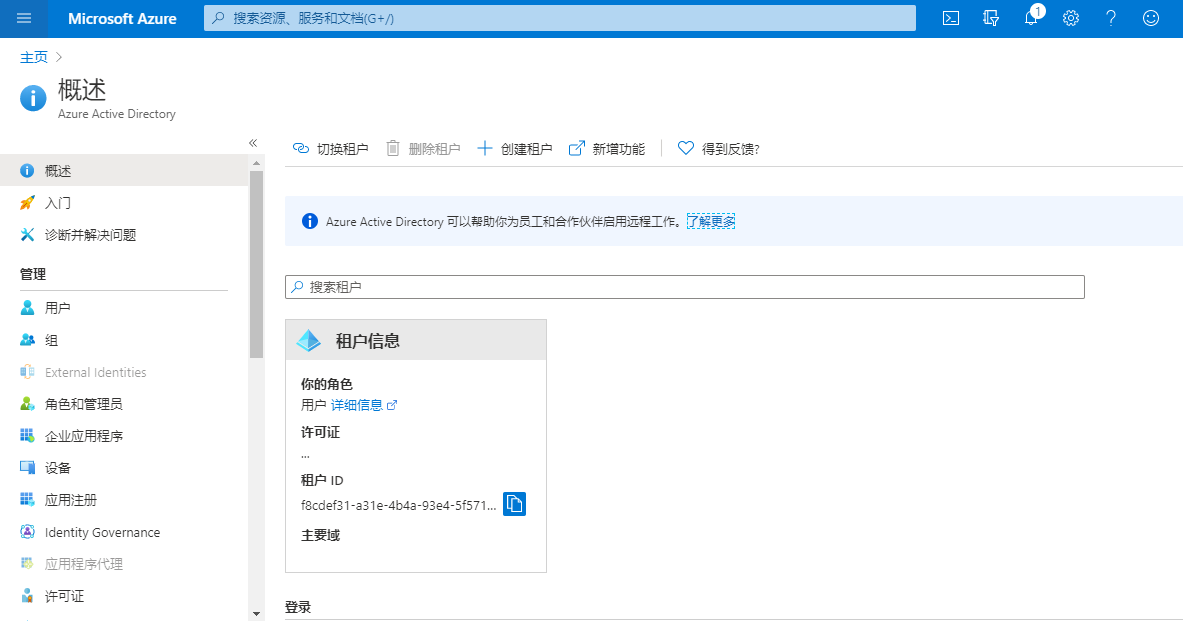Click sidebar scrollbar up arrow
Image resolution: width=1183 pixels, height=621 pixels.
click(x=257, y=163)
